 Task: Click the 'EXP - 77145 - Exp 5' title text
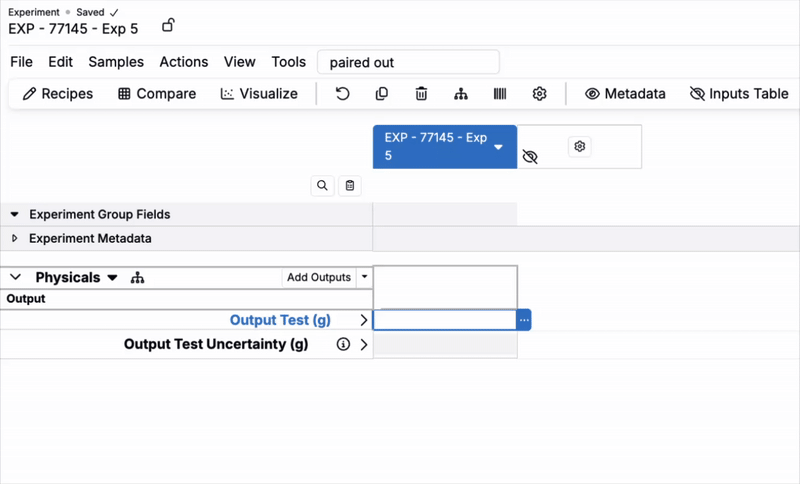point(73,29)
